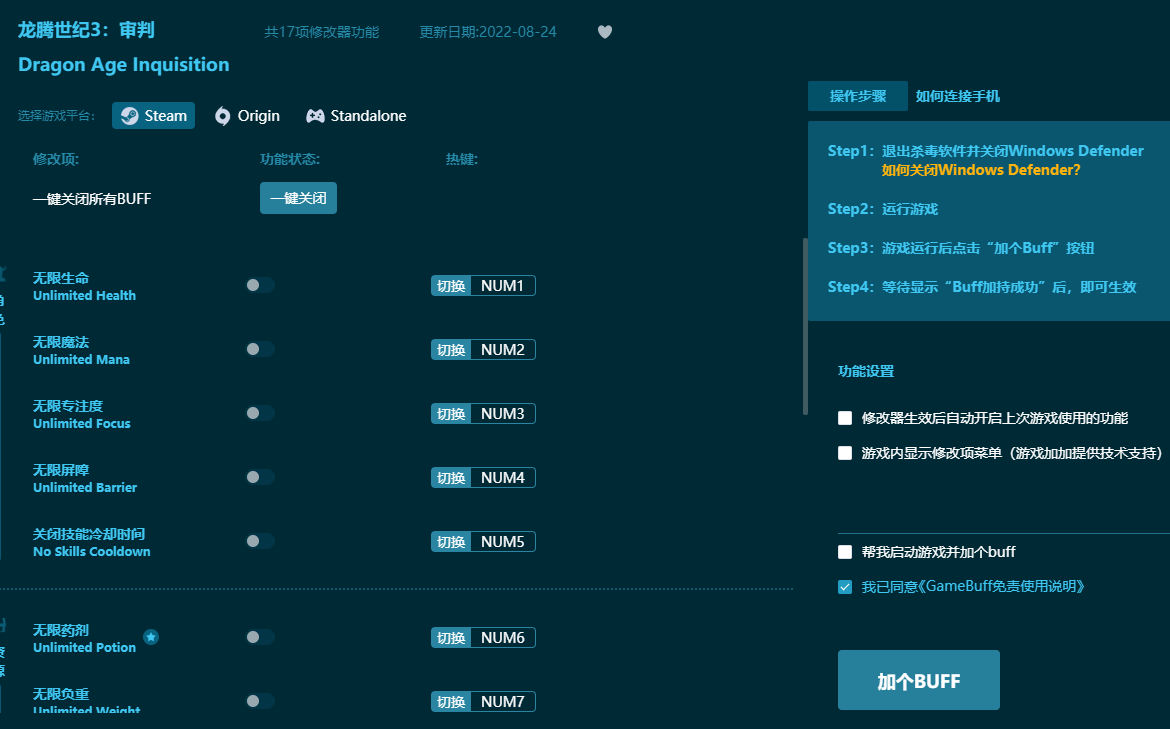Click 切换 button for NUM2 hotkey
Screen dimensions: 1170x729
pyautogui.click(x=451, y=350)
